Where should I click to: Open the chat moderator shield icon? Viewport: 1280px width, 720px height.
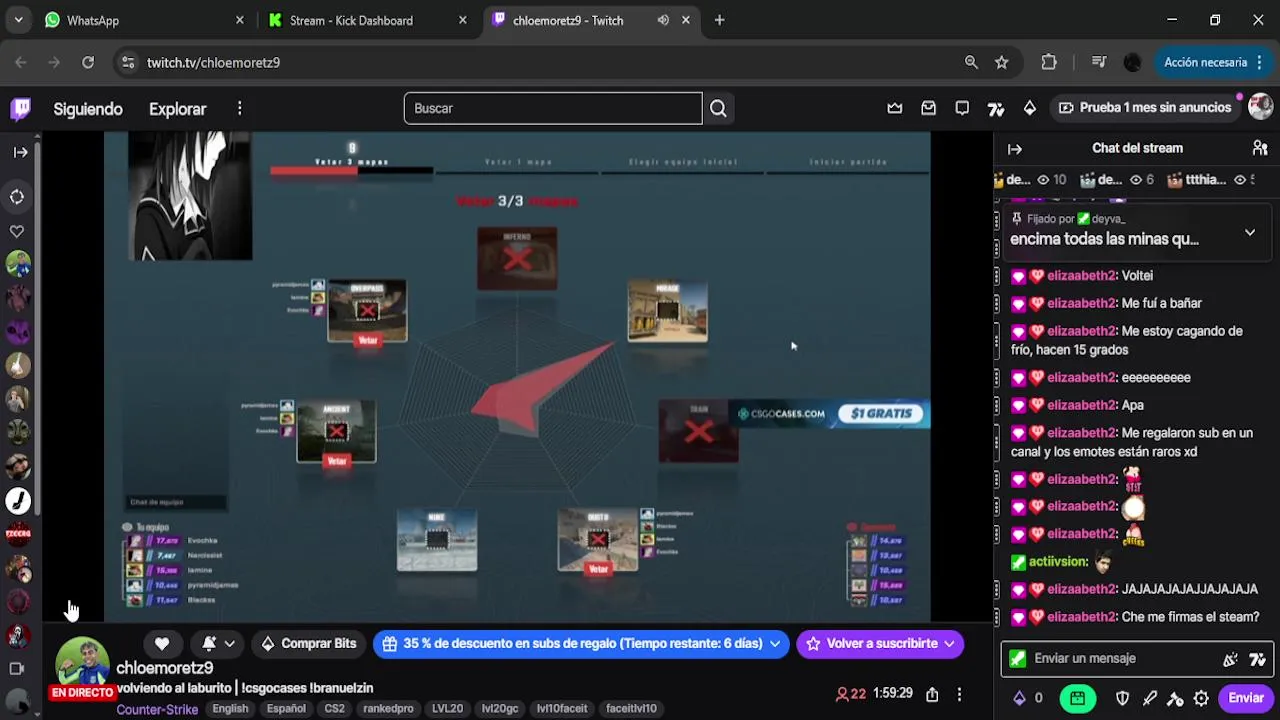[1123, 698]
